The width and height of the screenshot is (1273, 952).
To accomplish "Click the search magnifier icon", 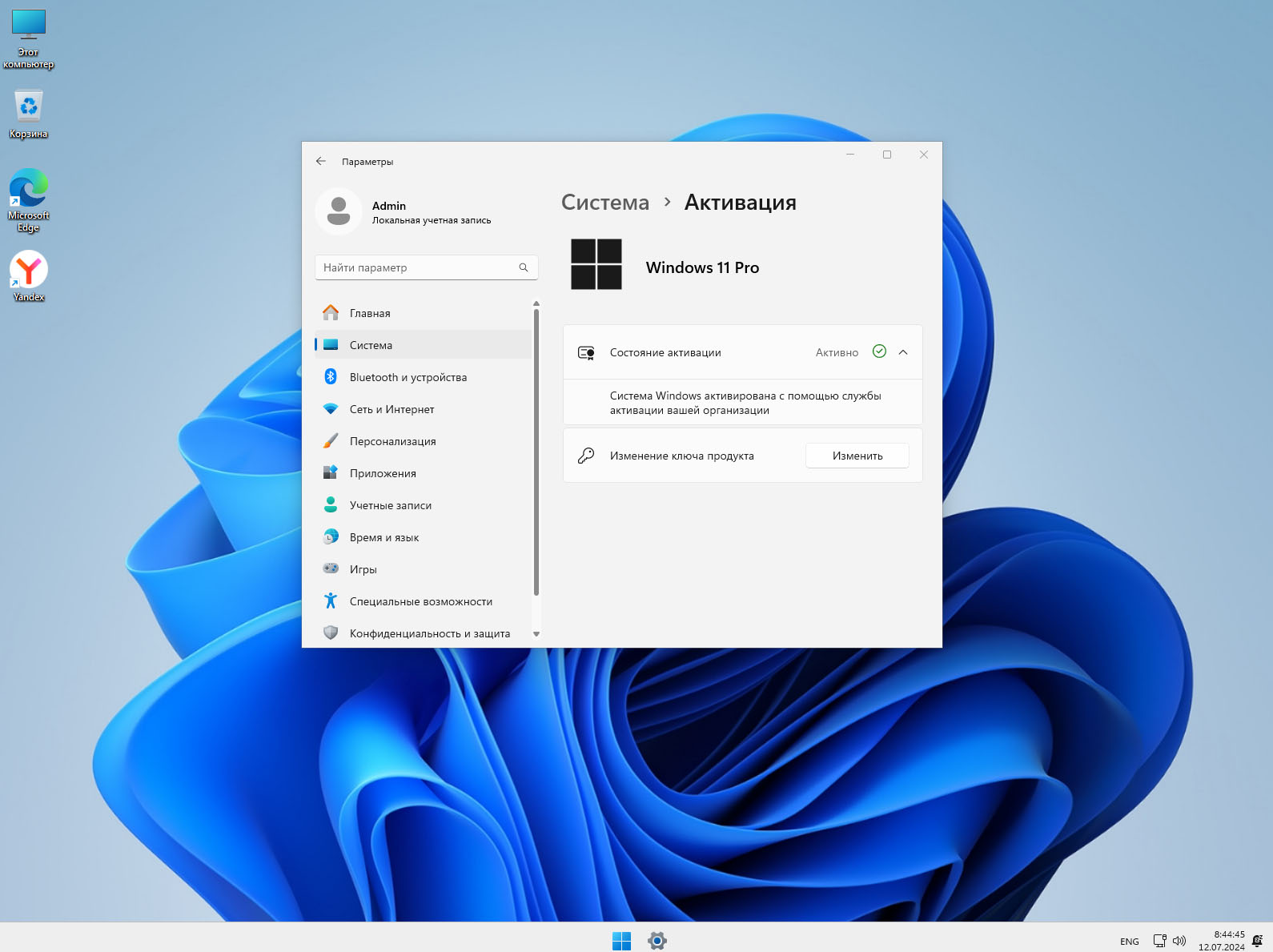I will [524, 267].
